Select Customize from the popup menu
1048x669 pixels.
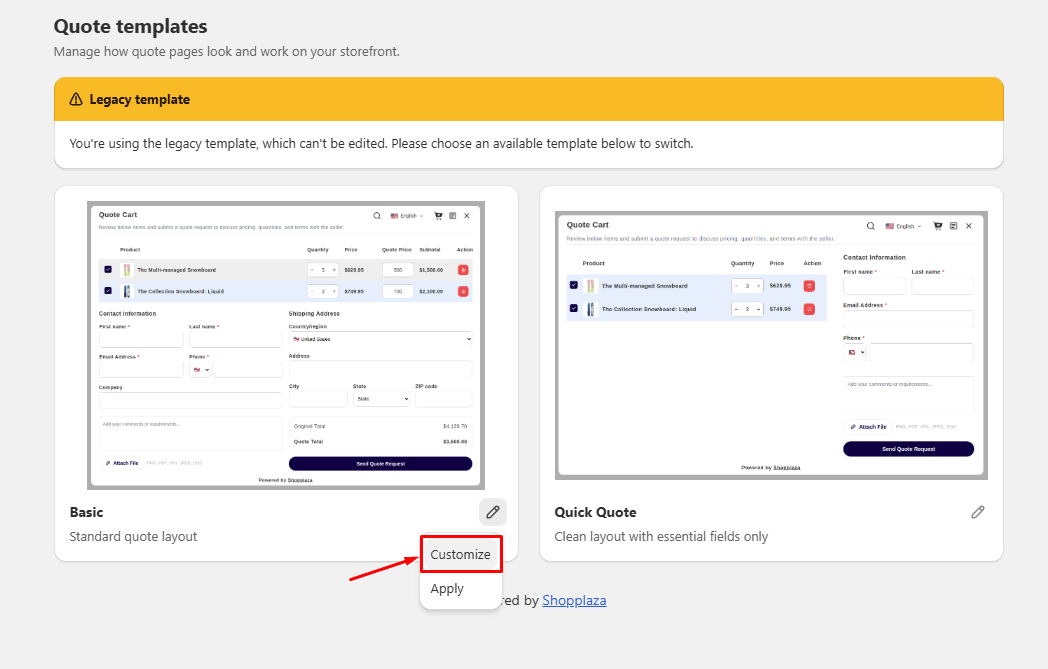[x=461, y=554]
